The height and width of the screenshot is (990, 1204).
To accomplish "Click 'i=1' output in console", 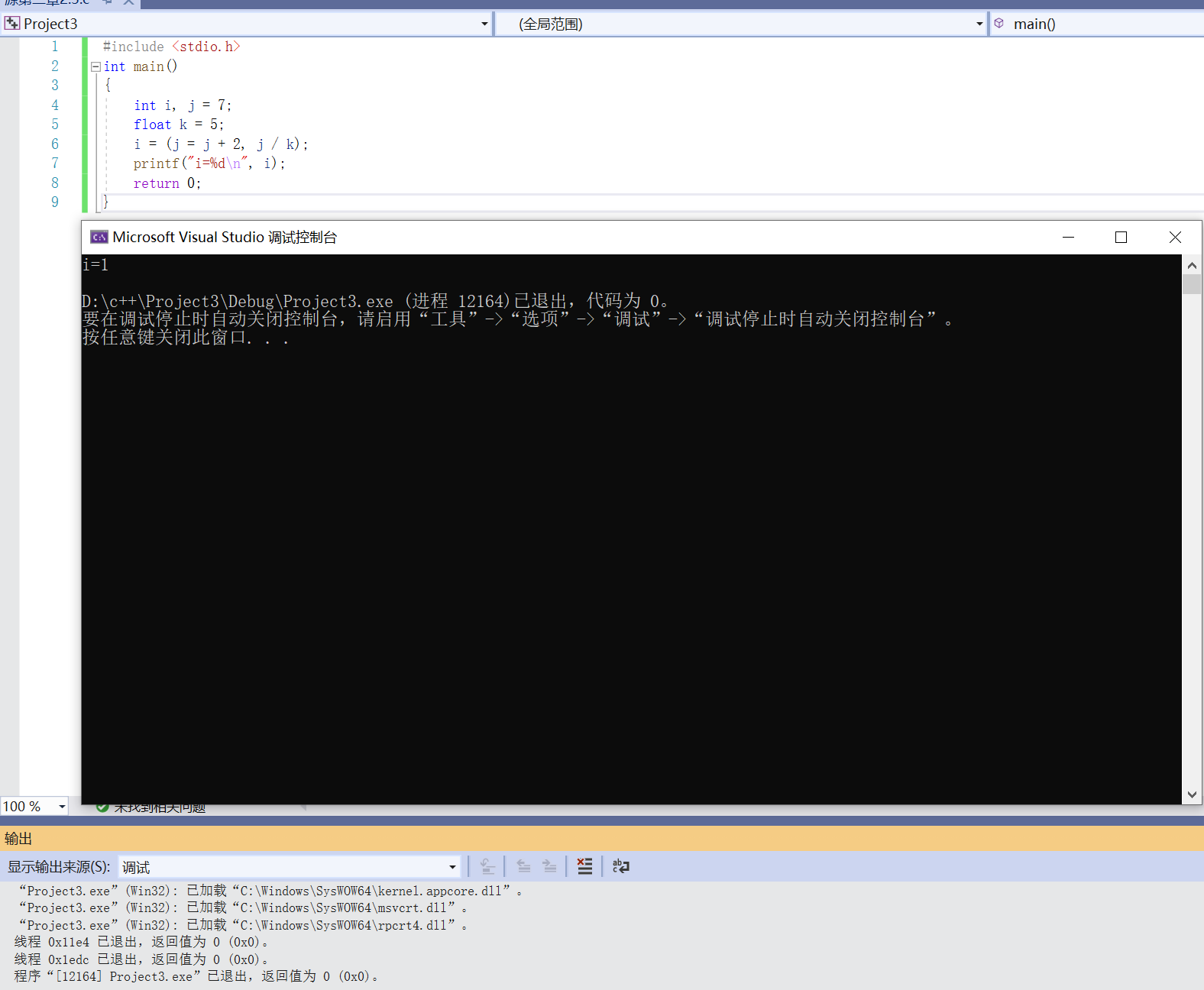I will pyautogui.click(x=95, y=265).
